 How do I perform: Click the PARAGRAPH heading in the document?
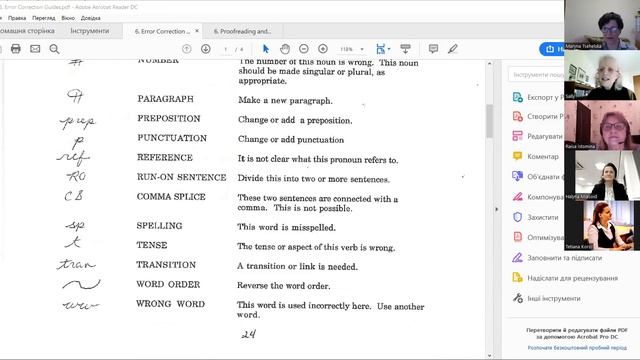coord(165,99)
